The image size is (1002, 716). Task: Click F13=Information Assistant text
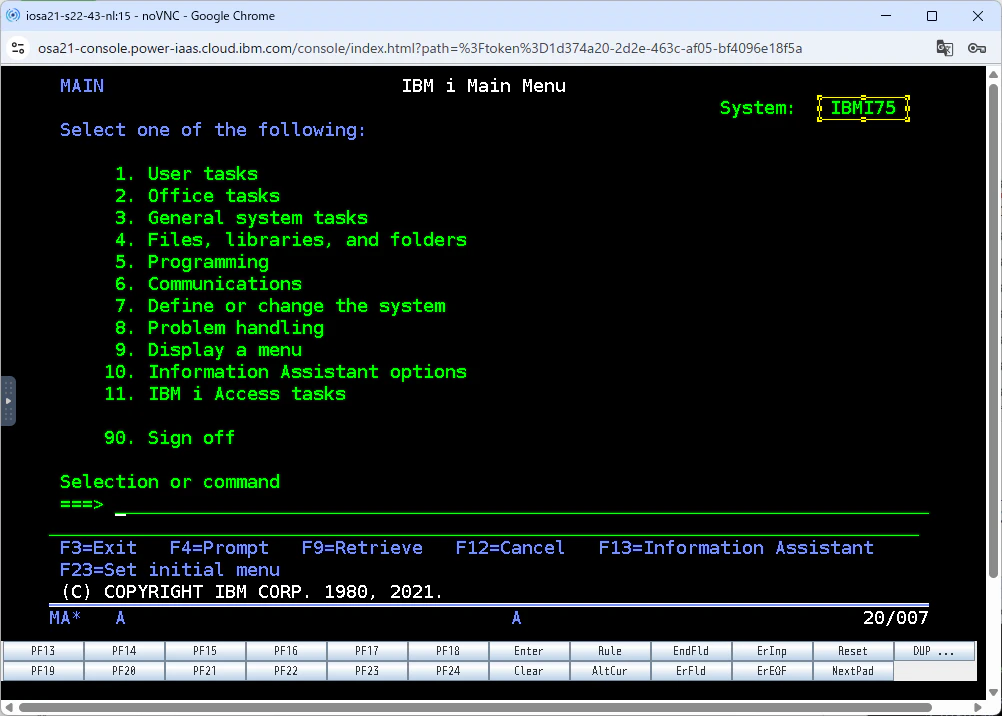click(x=736, y=548)
